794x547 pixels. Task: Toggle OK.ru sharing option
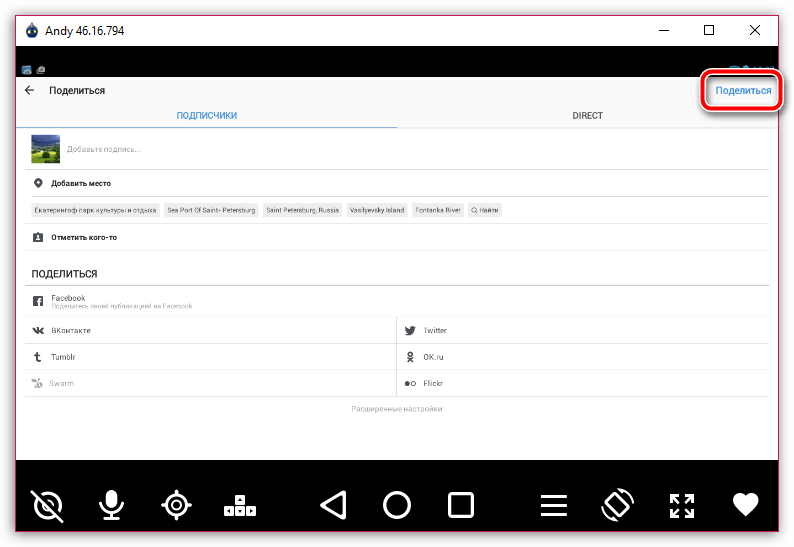point(583,357)
